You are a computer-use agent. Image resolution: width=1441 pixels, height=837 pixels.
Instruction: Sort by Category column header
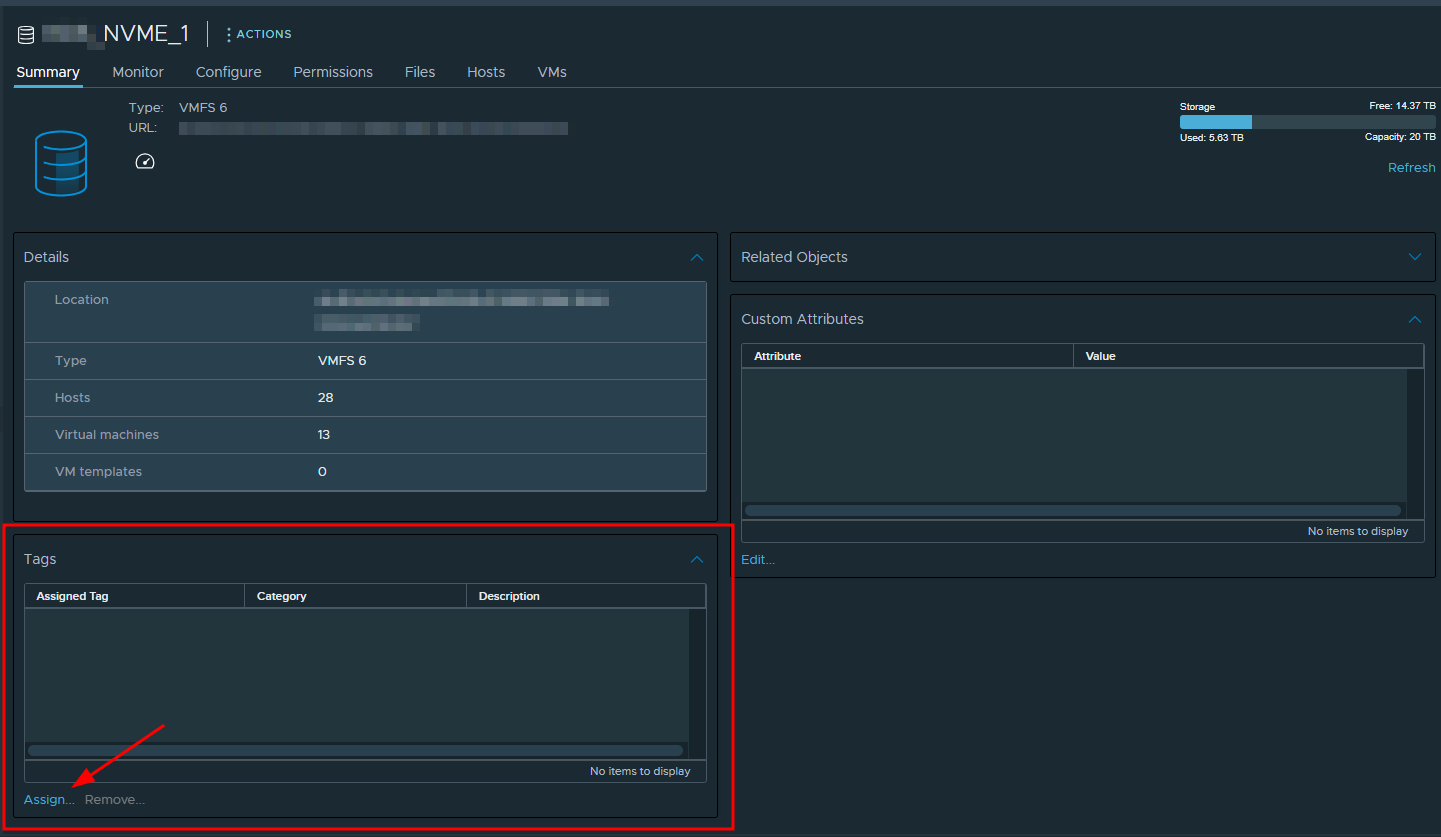[356, 596]
